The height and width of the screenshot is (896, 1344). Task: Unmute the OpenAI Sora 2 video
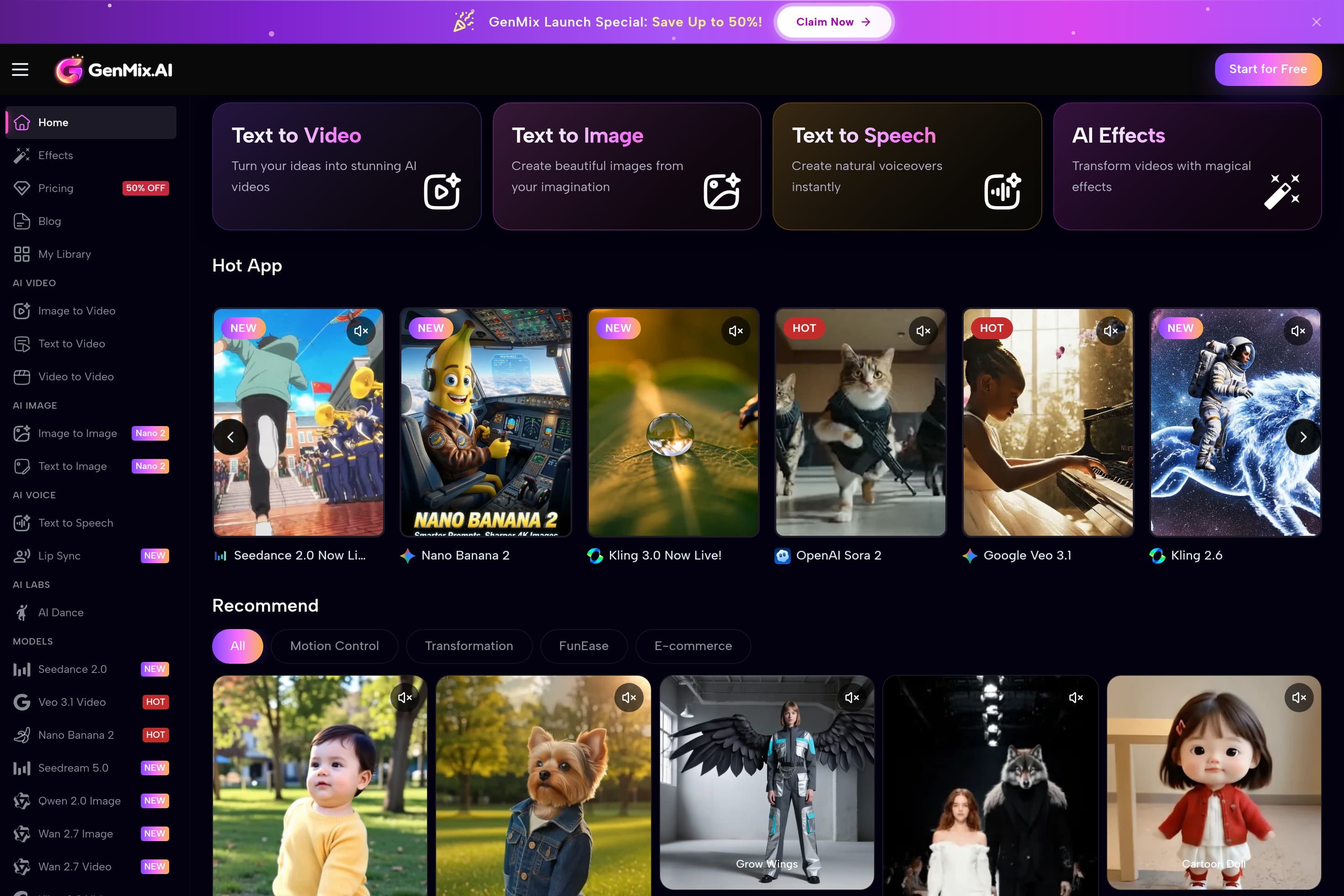click(923, 331)
